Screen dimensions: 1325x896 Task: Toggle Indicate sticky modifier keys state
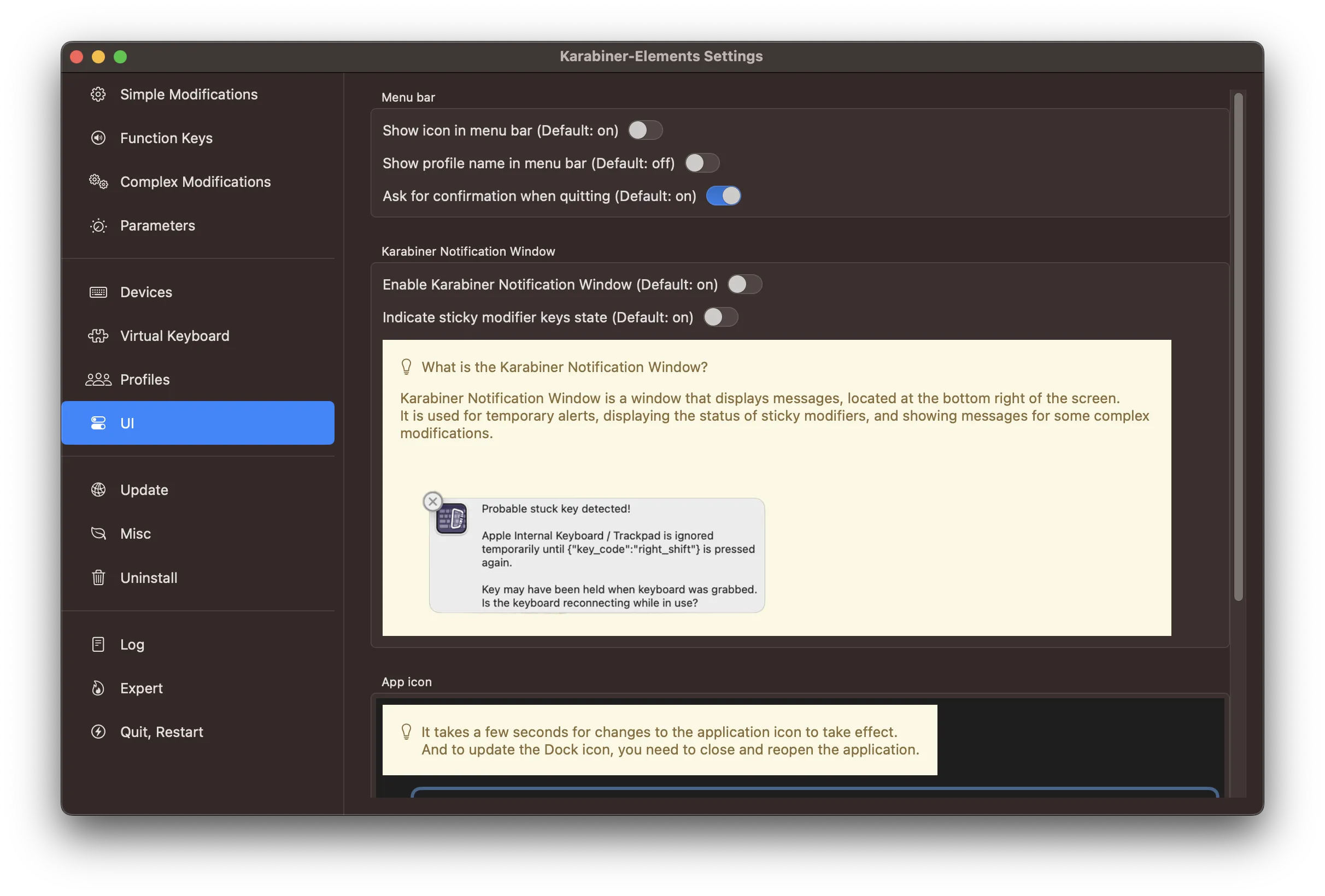(x=720, y=317)
